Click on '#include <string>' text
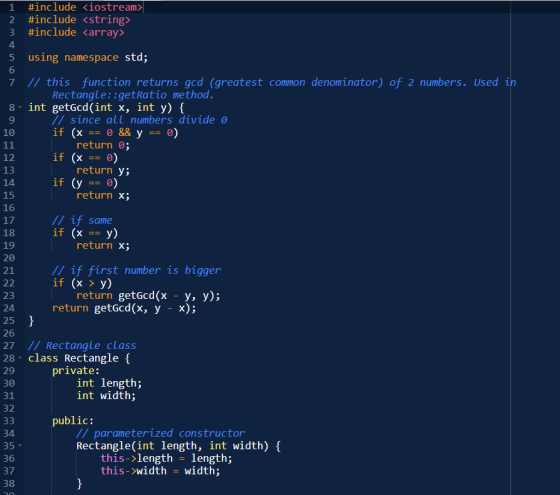 pos(79,20)
